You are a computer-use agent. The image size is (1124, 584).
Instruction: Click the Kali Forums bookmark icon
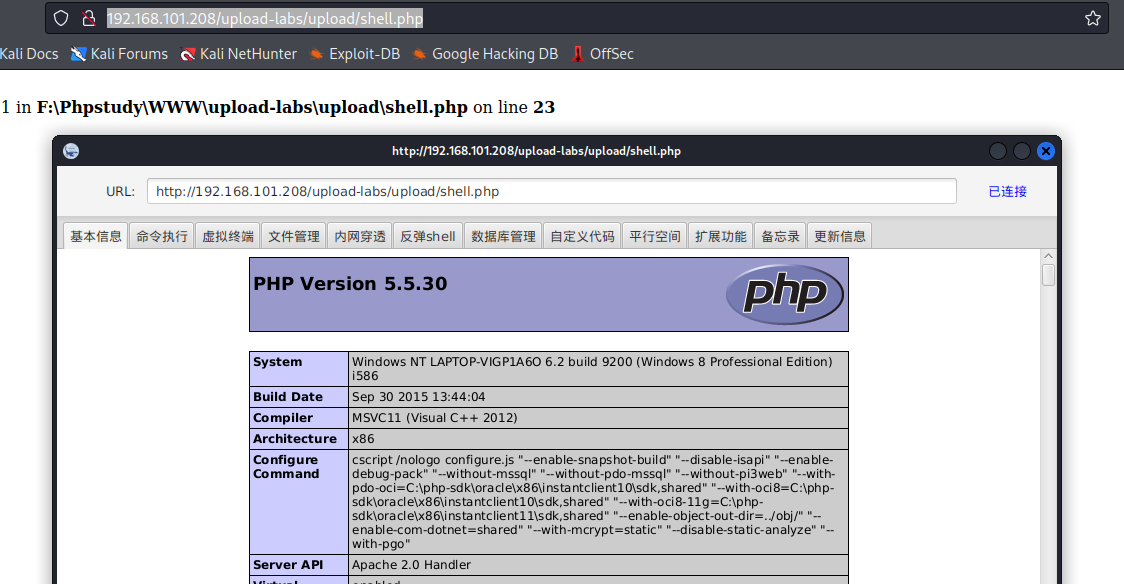pos(78,54)
